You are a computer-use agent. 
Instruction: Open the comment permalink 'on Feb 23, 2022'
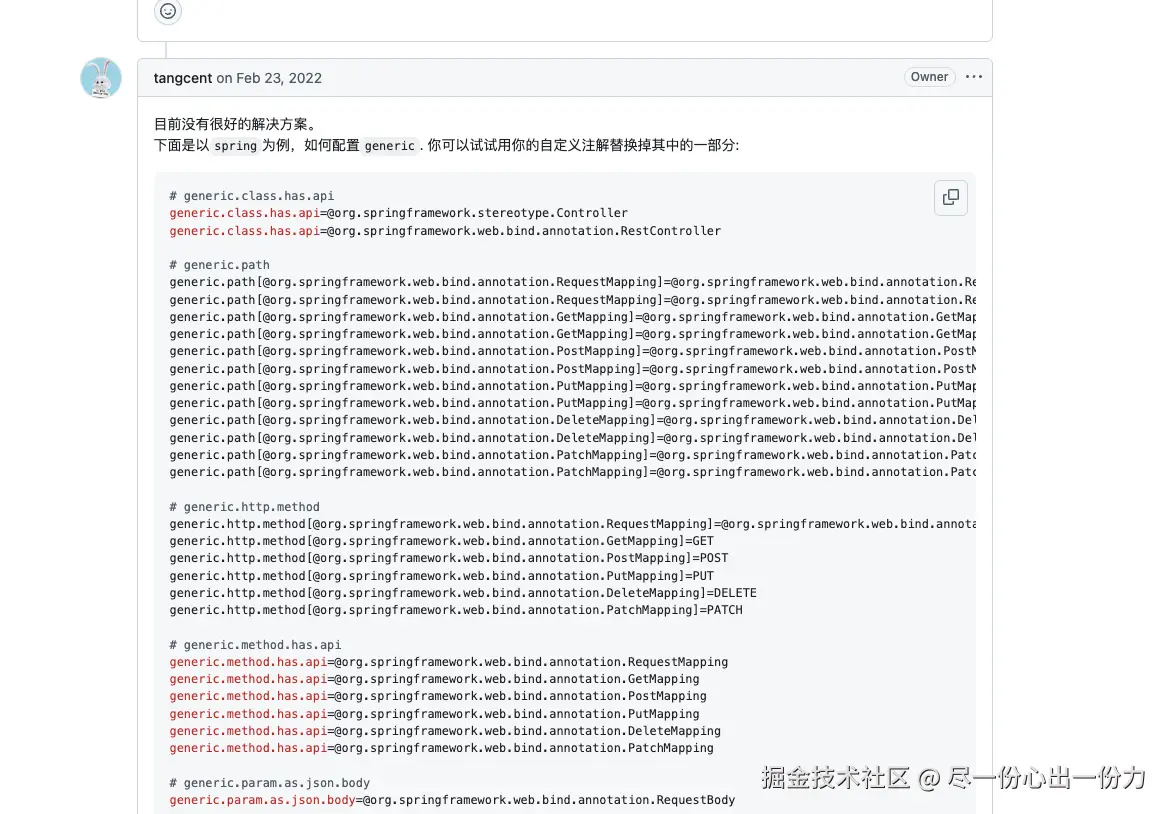pos(269,78)
